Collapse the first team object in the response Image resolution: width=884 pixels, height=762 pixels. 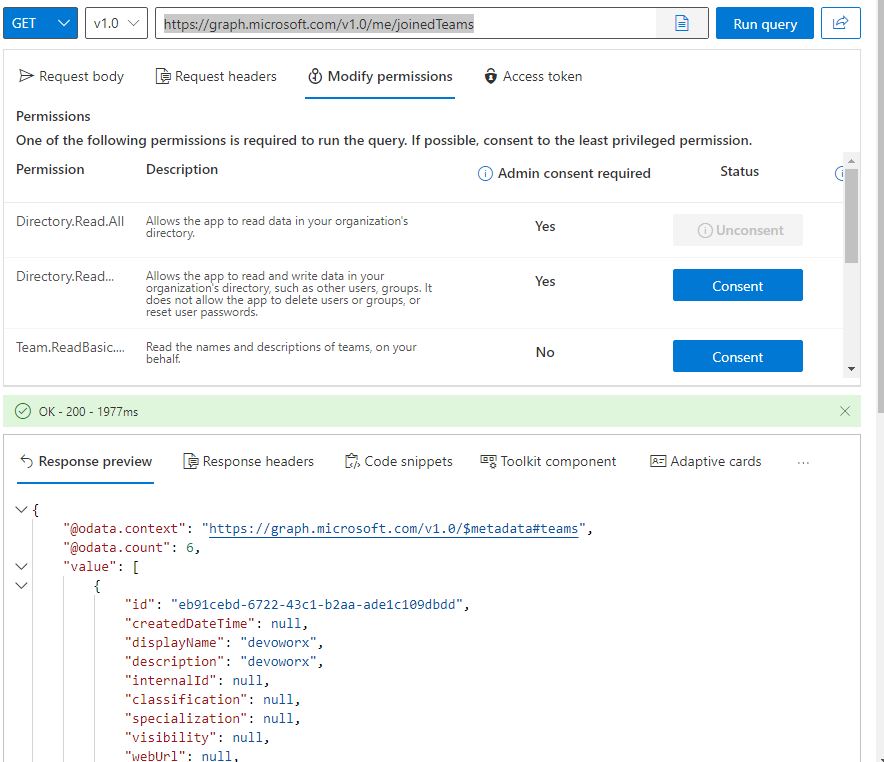click(20, 586)
